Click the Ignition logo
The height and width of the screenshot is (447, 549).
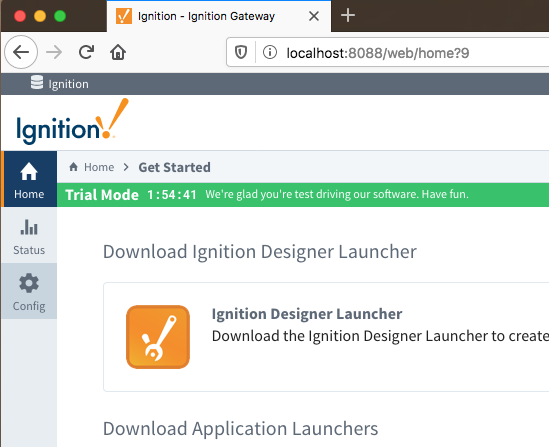click(72, 121)
